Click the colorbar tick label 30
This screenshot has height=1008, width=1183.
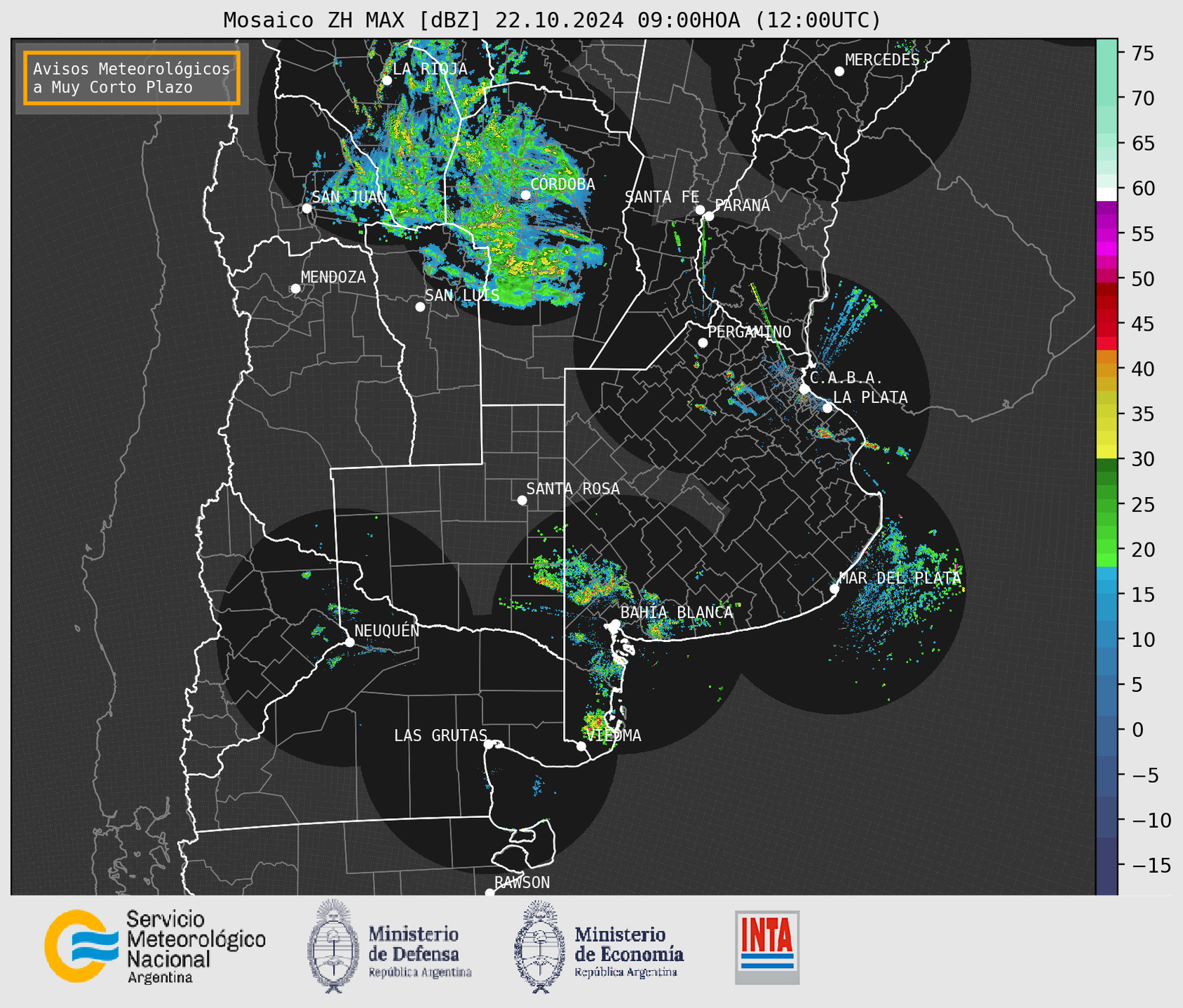pyautogui.click(x=1142, y=459)
